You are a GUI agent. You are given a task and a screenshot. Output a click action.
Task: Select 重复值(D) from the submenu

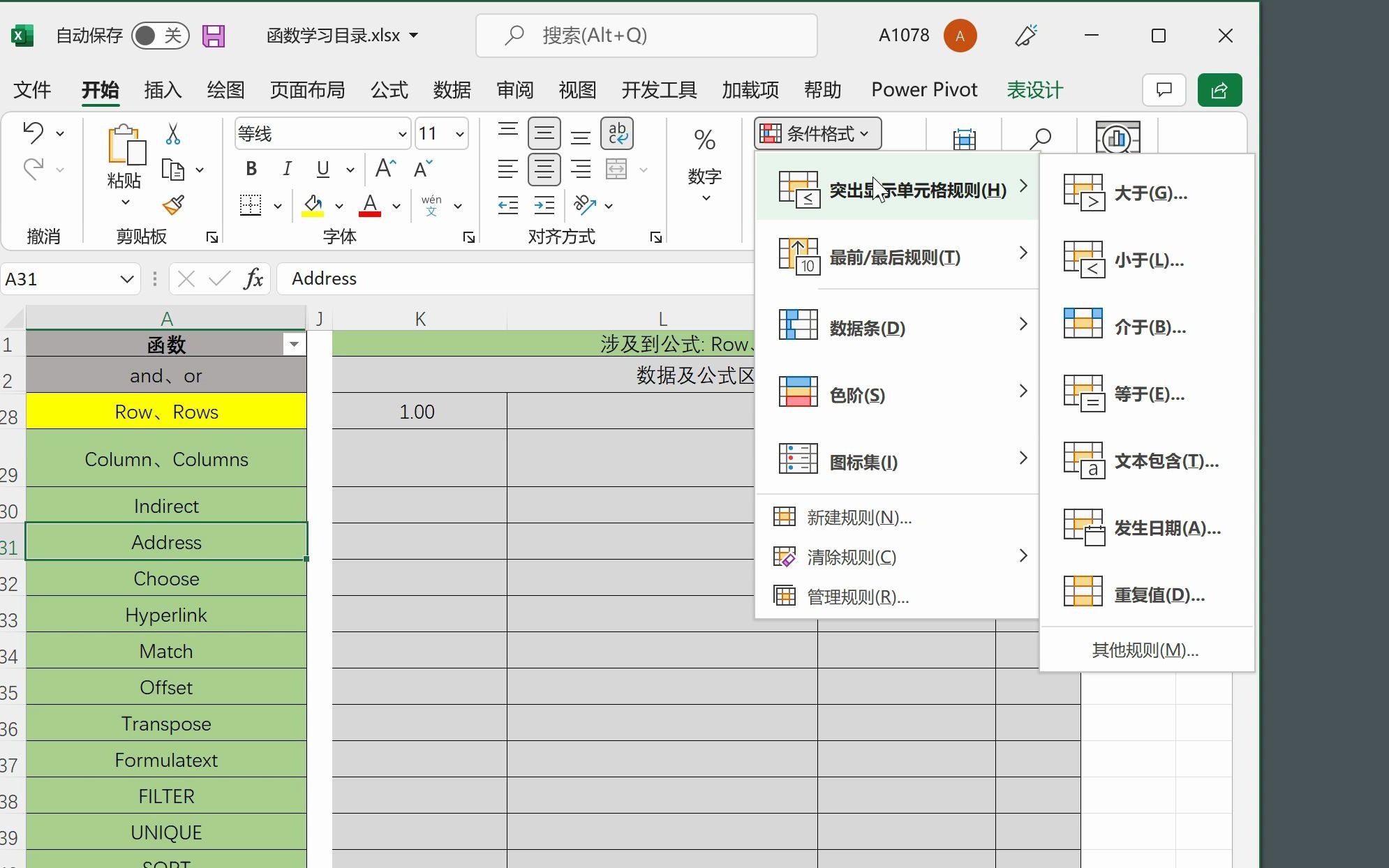point(1159,595)
